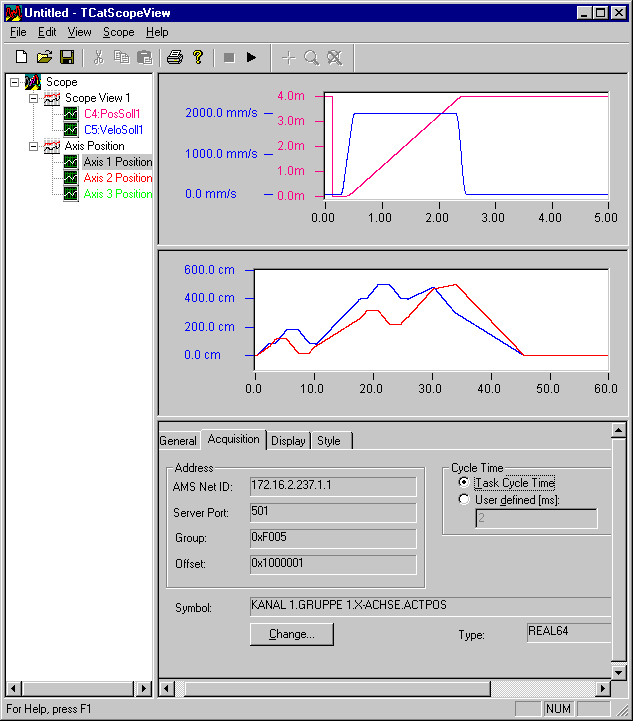Click properties horizontal scroll right arrow
Image resolution: width=633 pixels, height=721 pixels.
[x=603, y=688]
